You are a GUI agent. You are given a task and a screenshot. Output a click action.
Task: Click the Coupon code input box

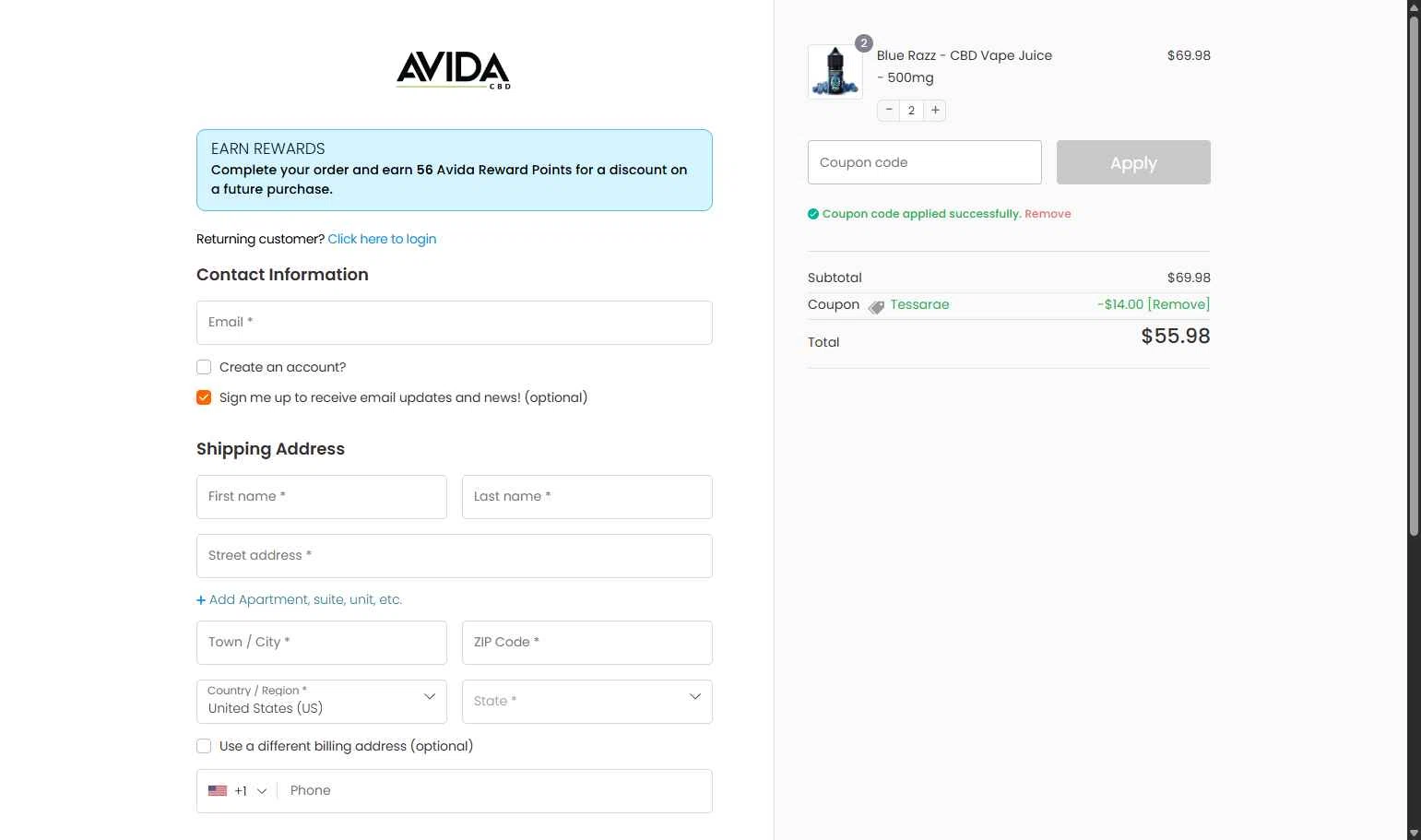click(925, 162)
